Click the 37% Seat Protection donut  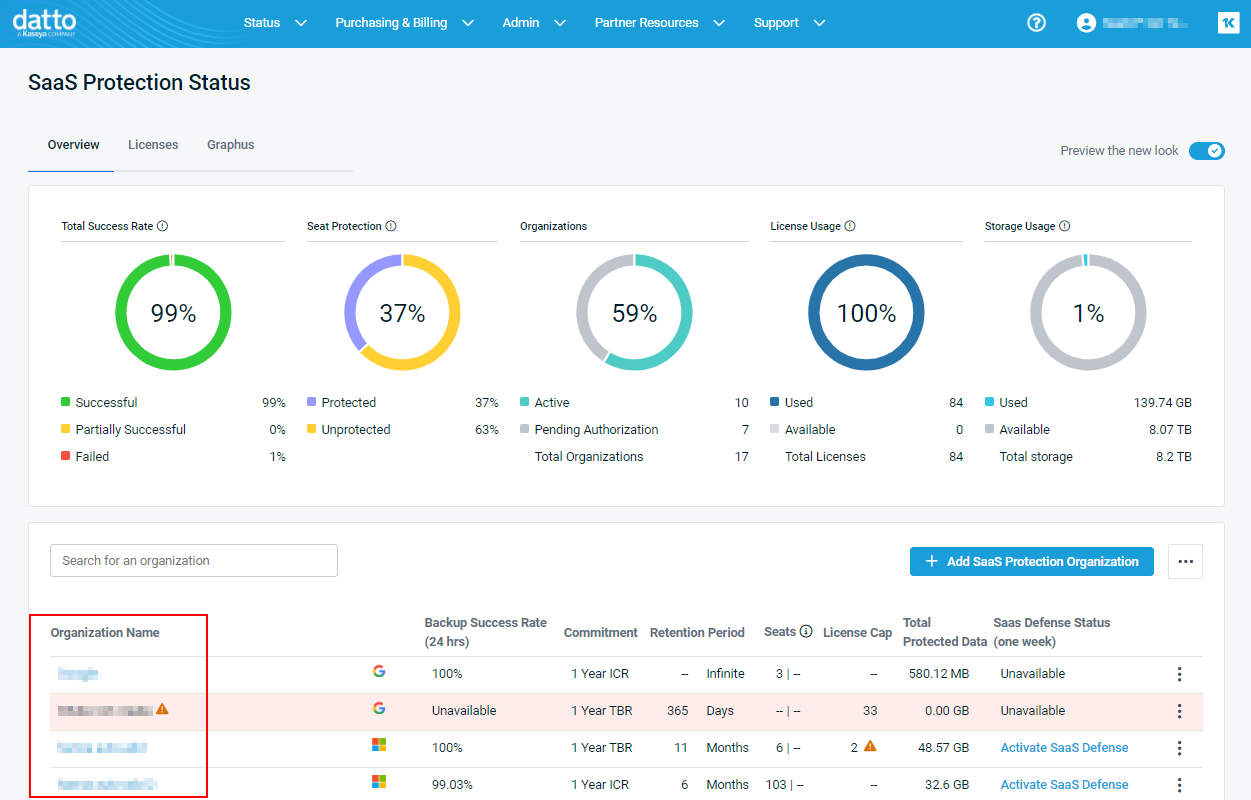click(x=402, y=313)
